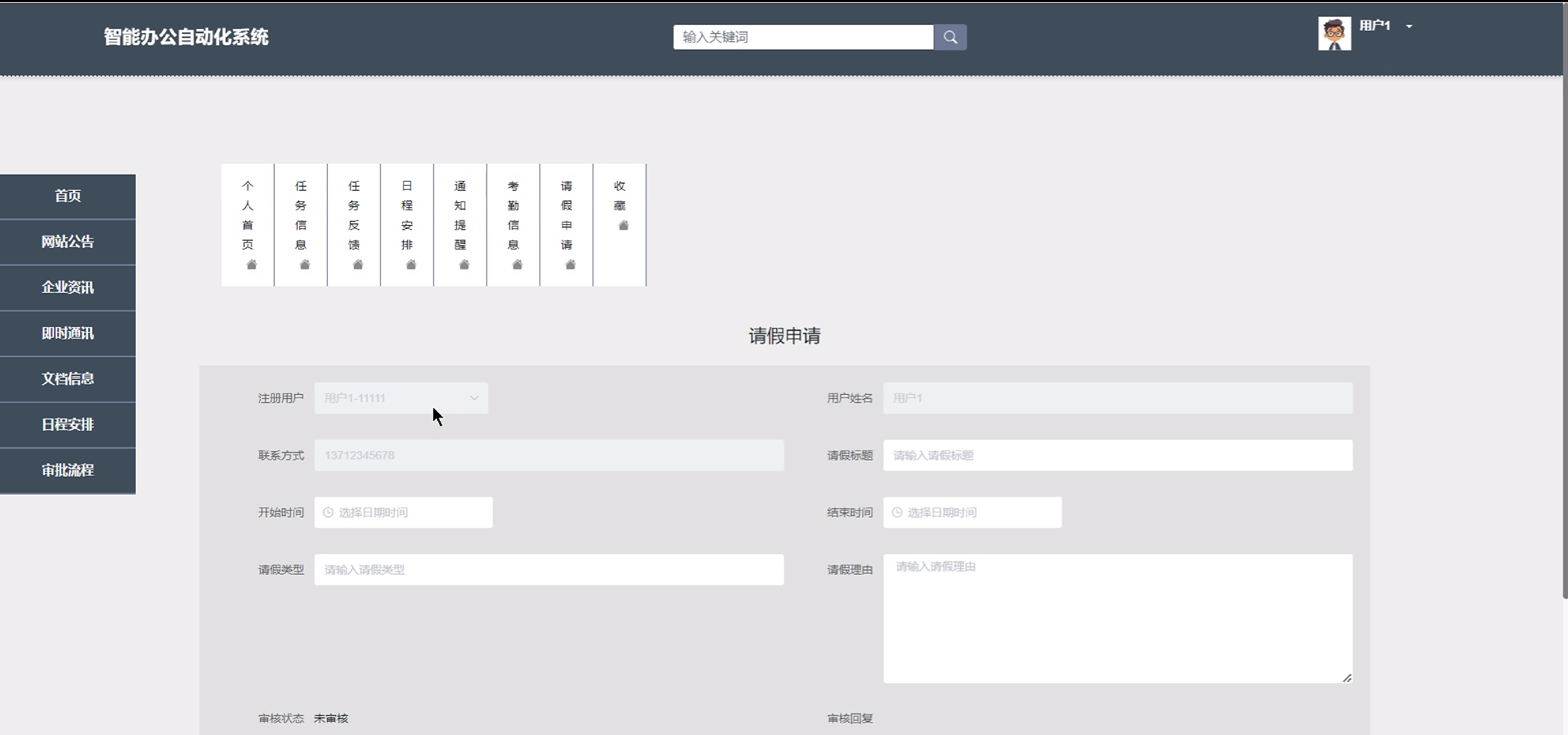Screen dimensions: 1568x735
Task: Click the home icon under 收藏 tab
Action: 623,225
